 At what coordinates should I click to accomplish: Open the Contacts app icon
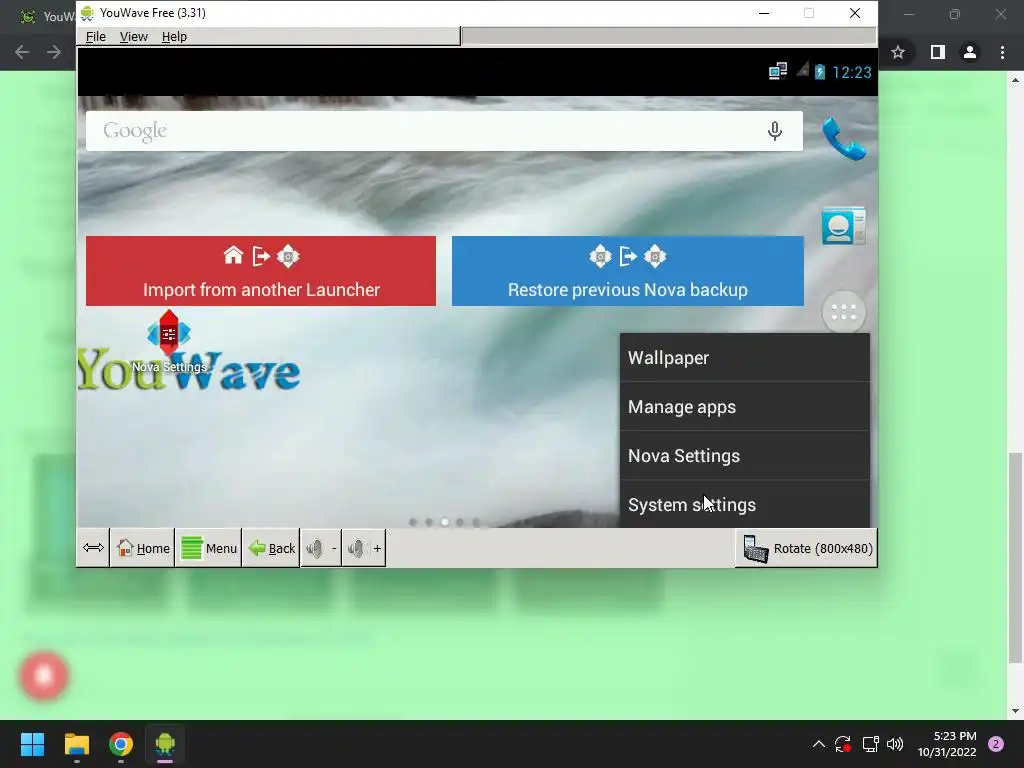[x=844, y=226]
